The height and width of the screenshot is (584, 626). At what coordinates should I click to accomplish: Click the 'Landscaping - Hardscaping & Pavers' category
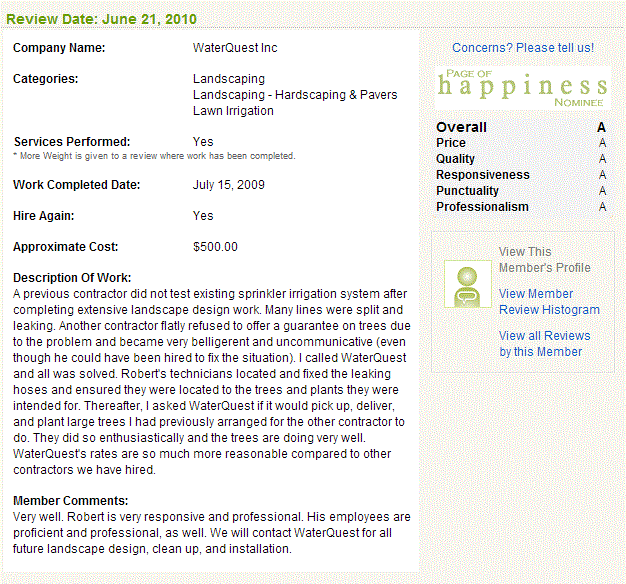tap(295, 95)
